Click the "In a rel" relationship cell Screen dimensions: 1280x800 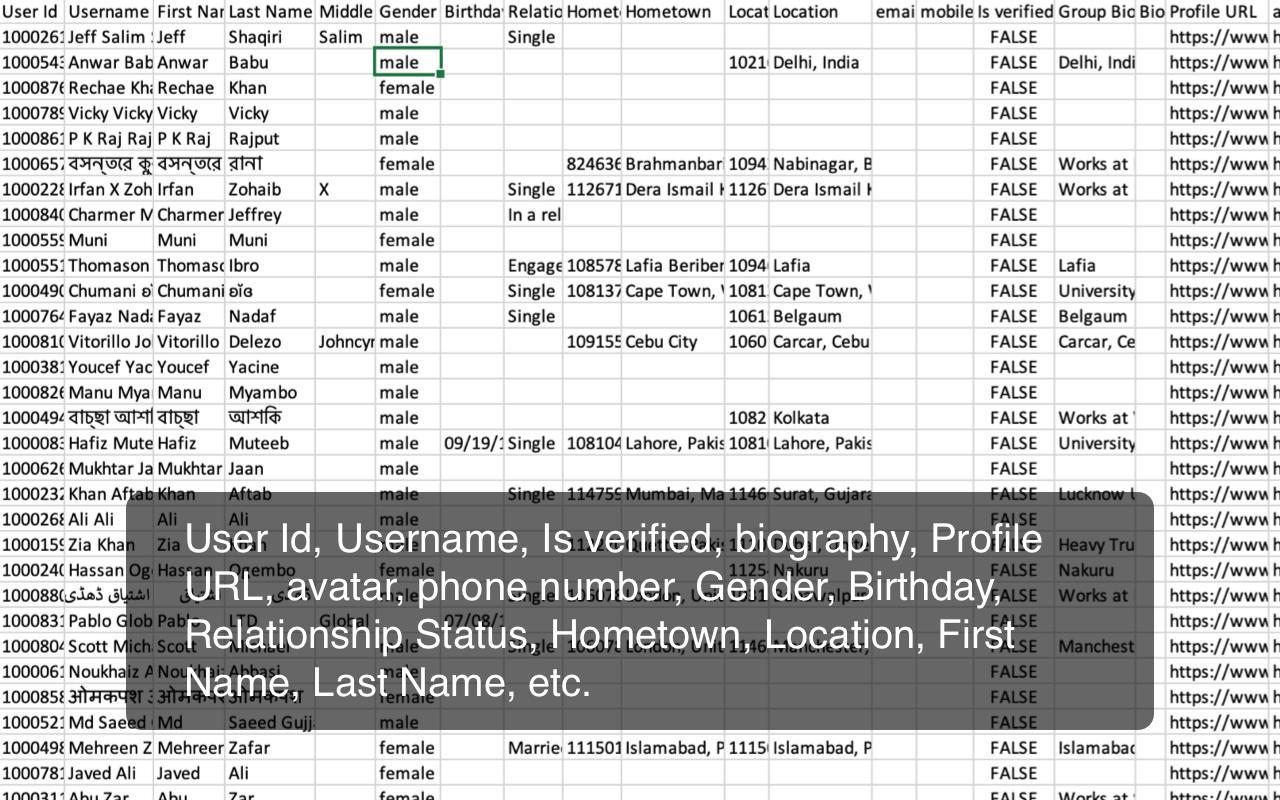coord(534,215)
